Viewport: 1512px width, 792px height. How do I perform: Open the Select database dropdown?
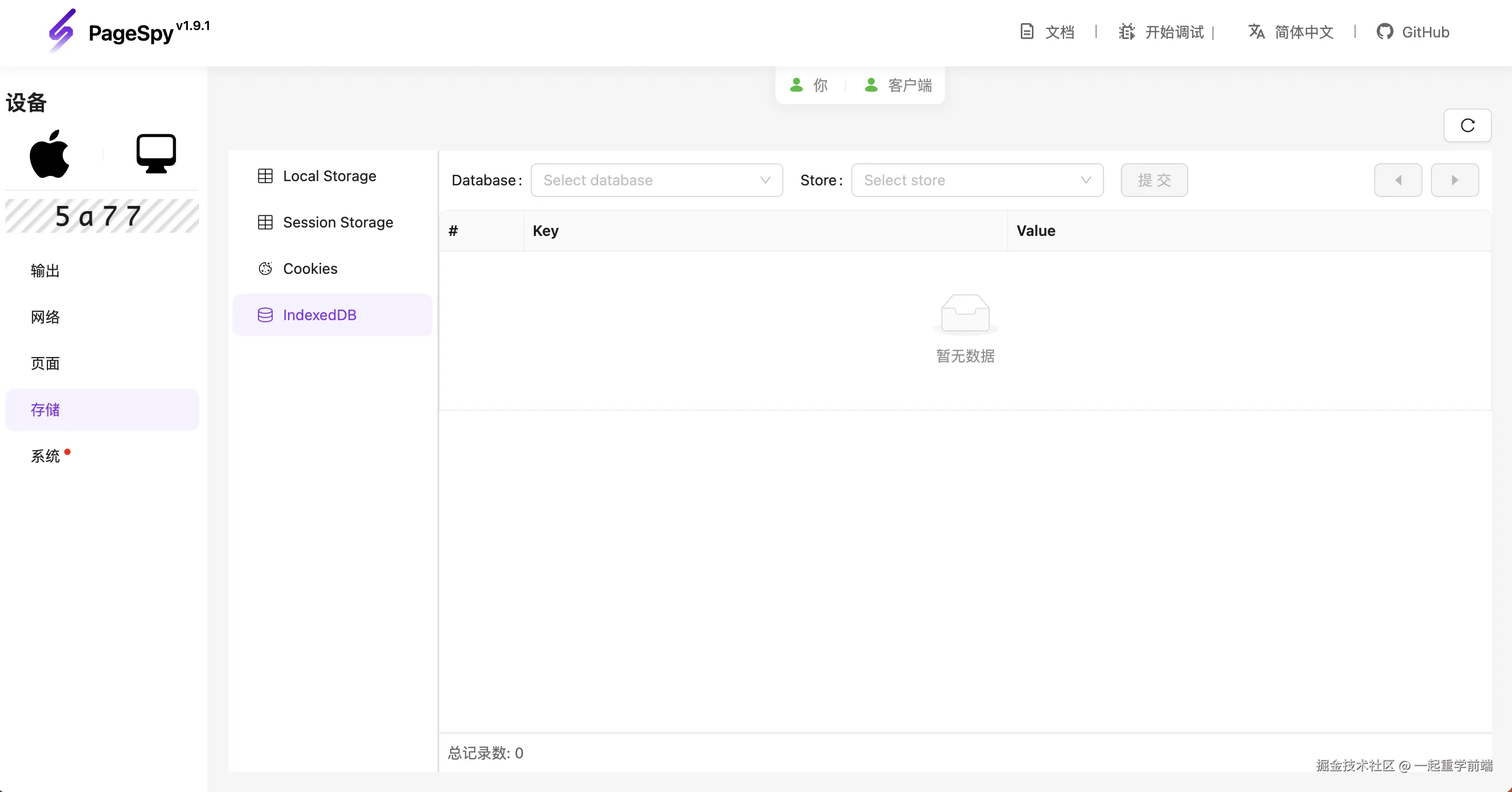pos(656,180)
